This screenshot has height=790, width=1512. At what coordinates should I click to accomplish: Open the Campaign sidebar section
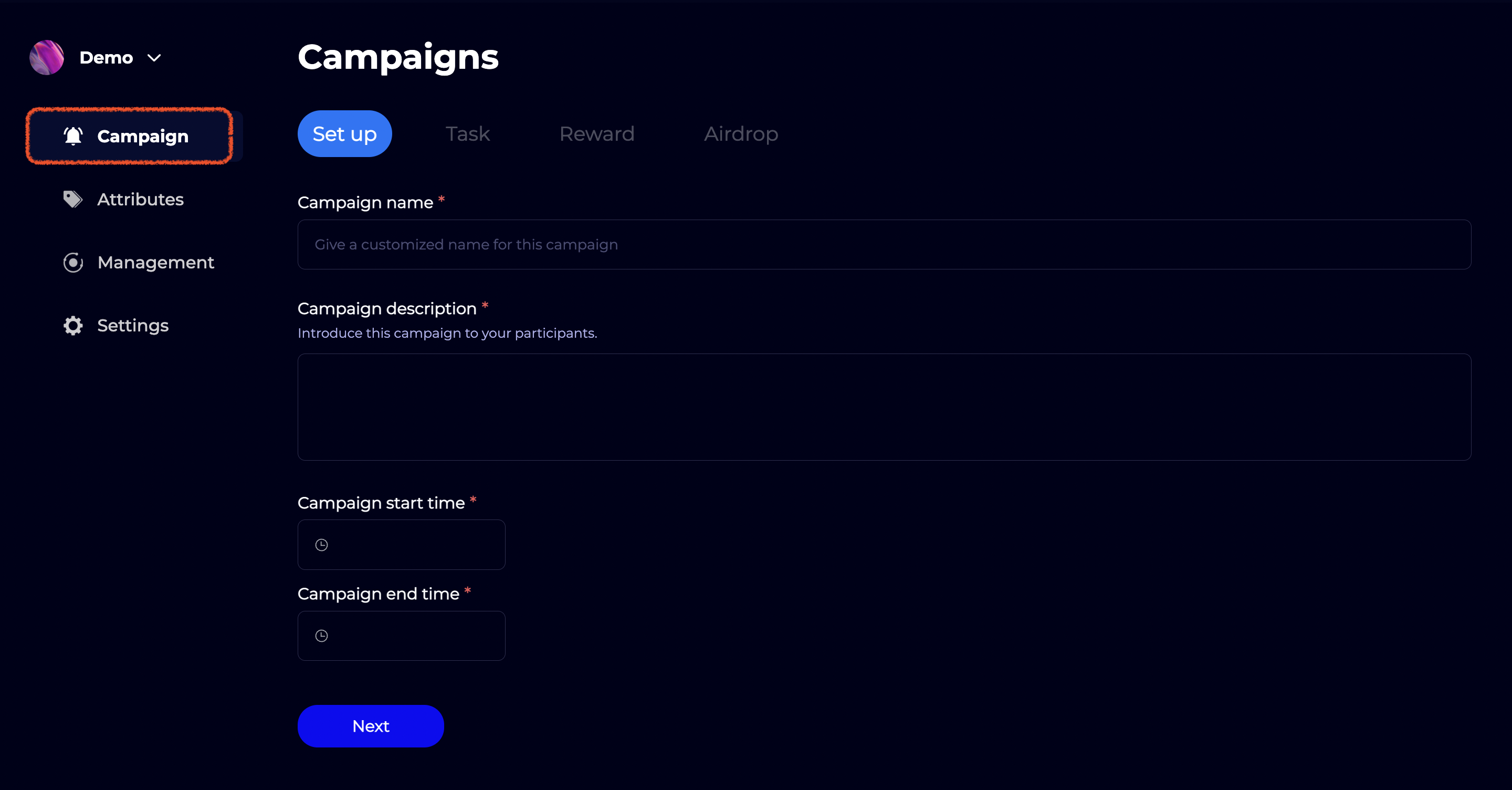pyautogui.click(x=143, y=136)
